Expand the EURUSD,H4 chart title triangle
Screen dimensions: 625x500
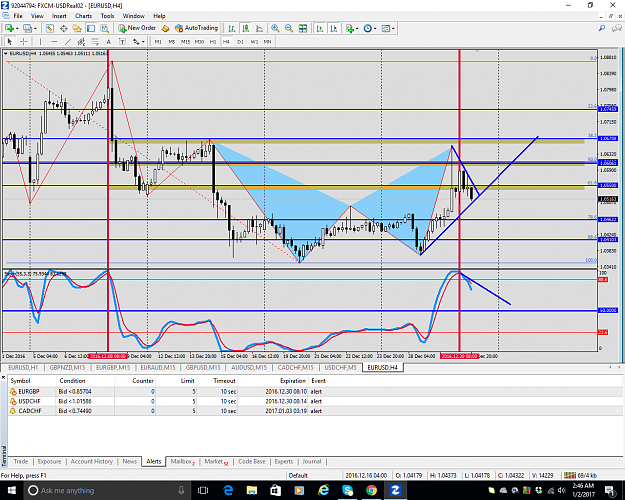[6, 53]
